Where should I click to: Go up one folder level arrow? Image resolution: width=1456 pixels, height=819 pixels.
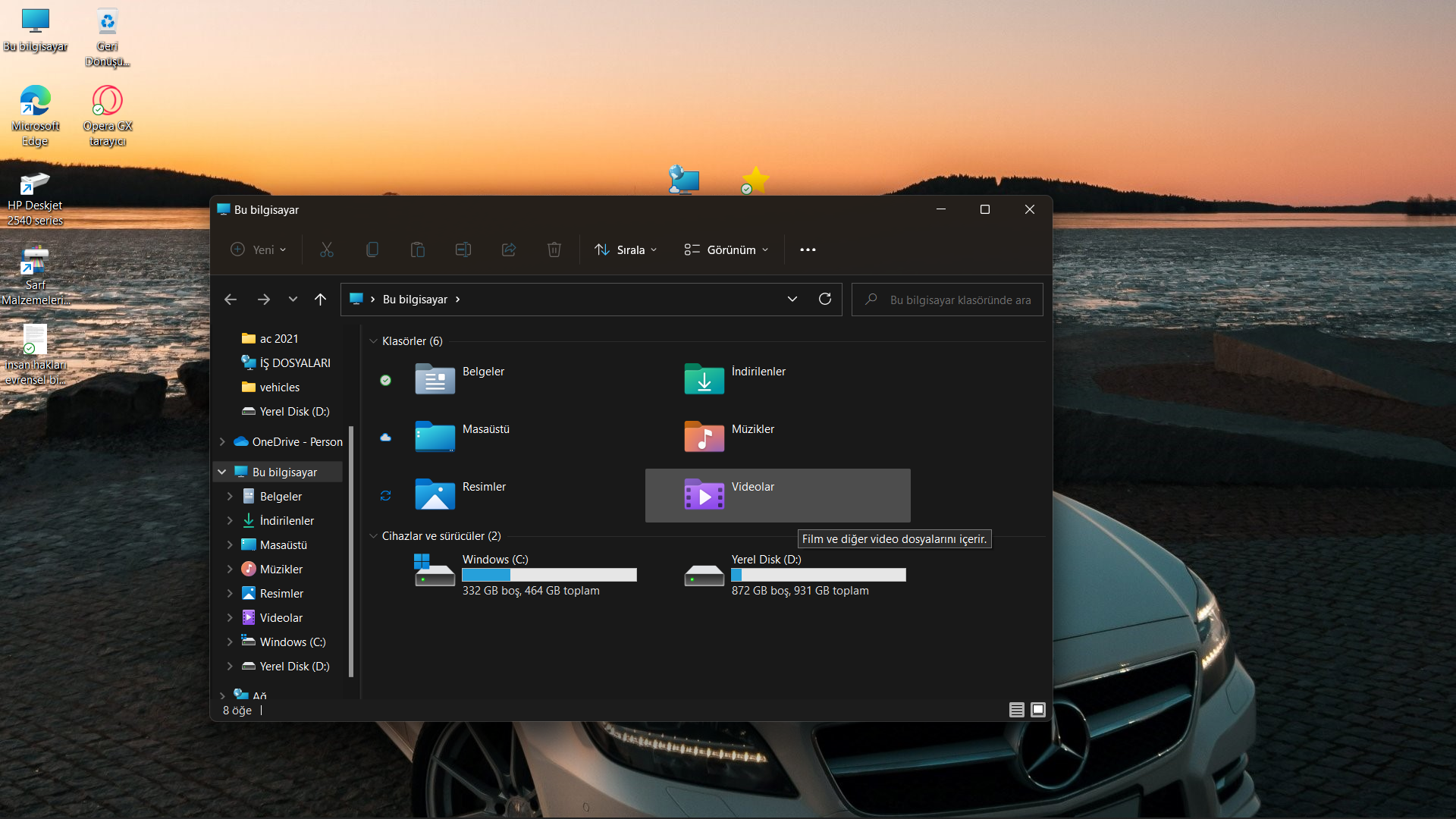(321, 300)
